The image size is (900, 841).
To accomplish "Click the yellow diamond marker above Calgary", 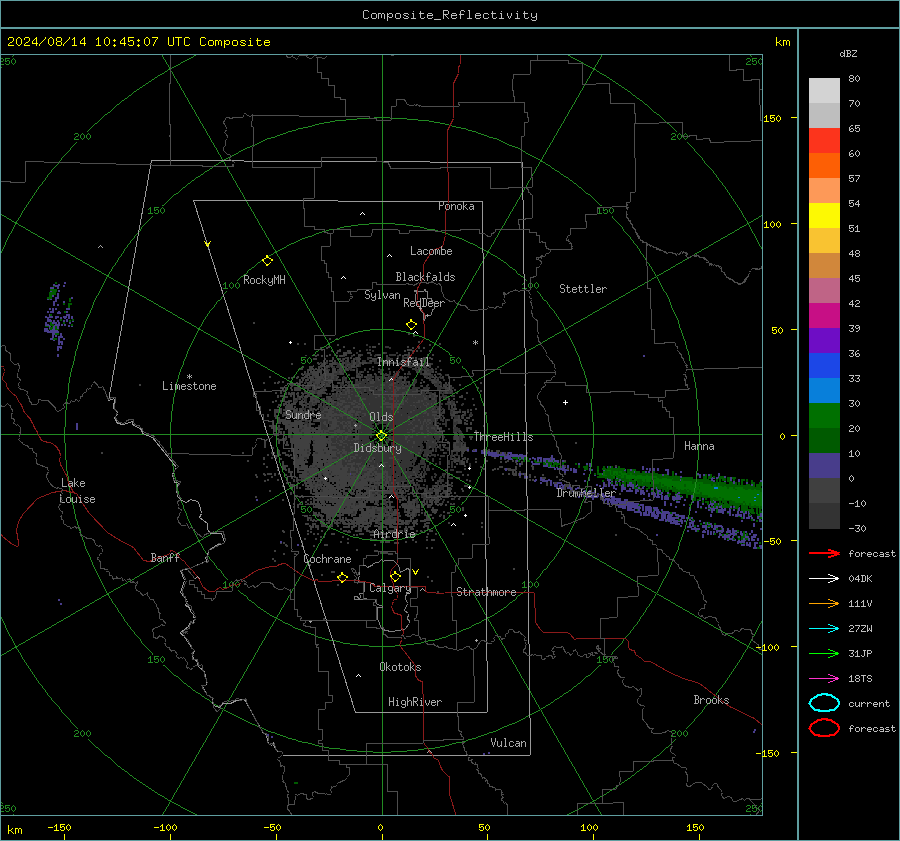I will (395, 576).
